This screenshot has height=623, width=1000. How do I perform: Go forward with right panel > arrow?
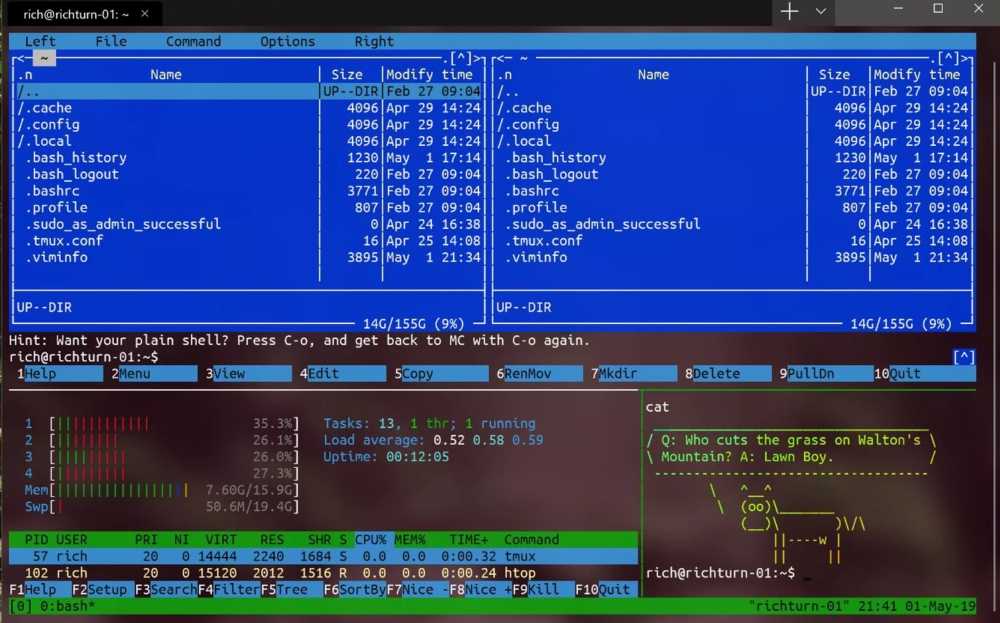click(964, 59)
